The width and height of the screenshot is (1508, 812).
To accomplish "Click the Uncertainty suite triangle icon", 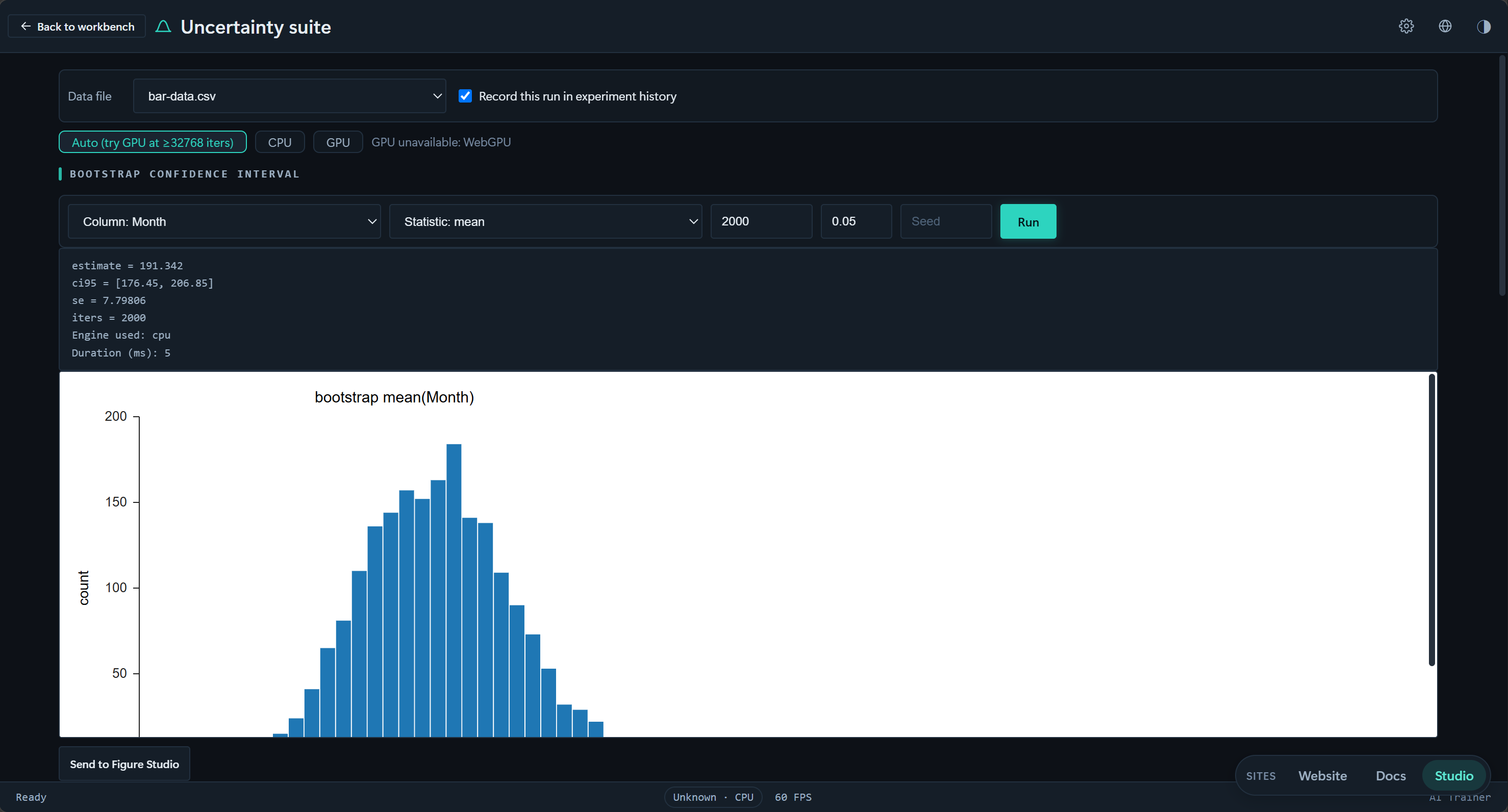I will pos(163,27).
